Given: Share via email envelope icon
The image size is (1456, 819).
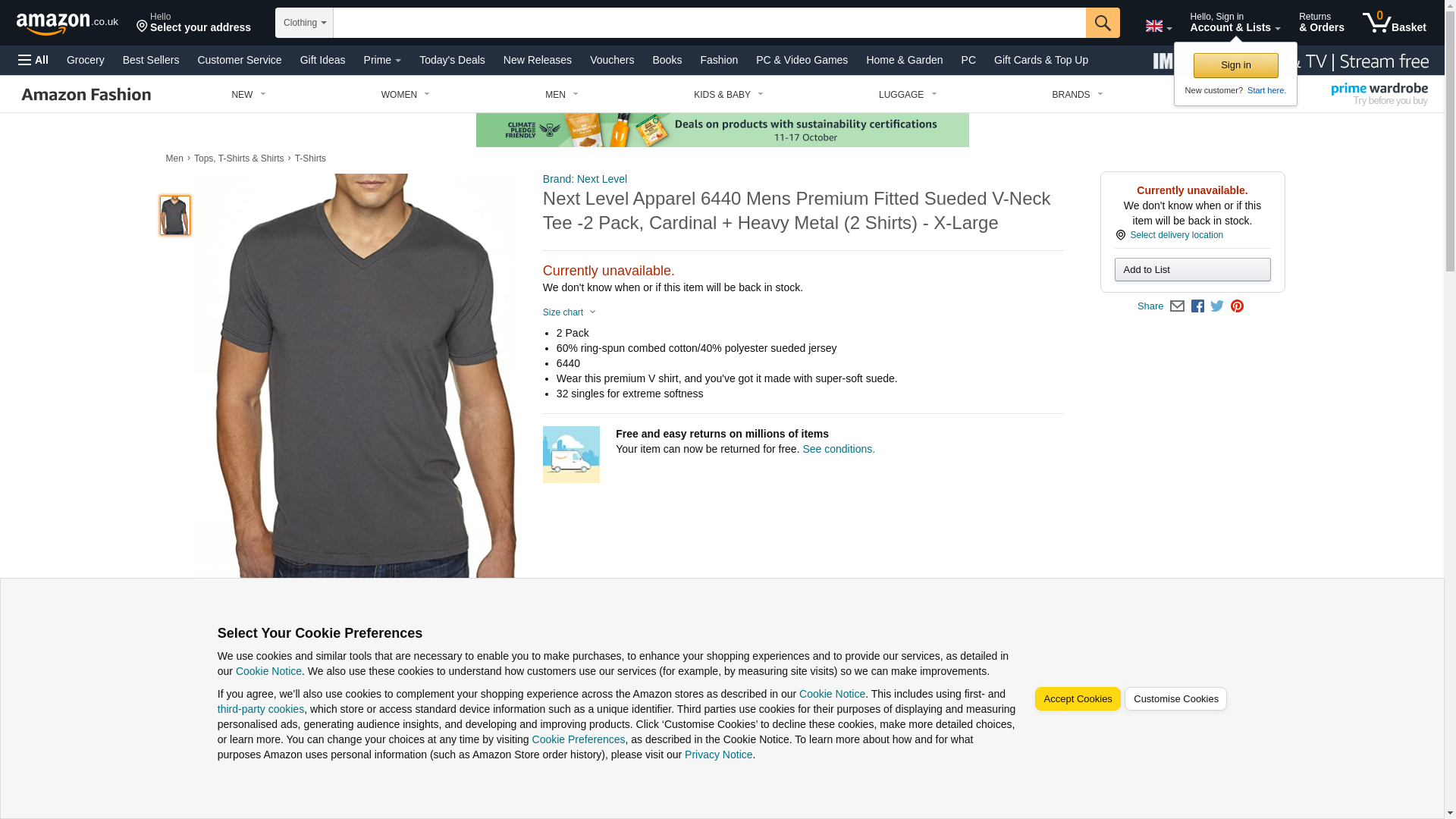Looking at the screenshot, I should pyautogui.click(x=1177, y=306).
